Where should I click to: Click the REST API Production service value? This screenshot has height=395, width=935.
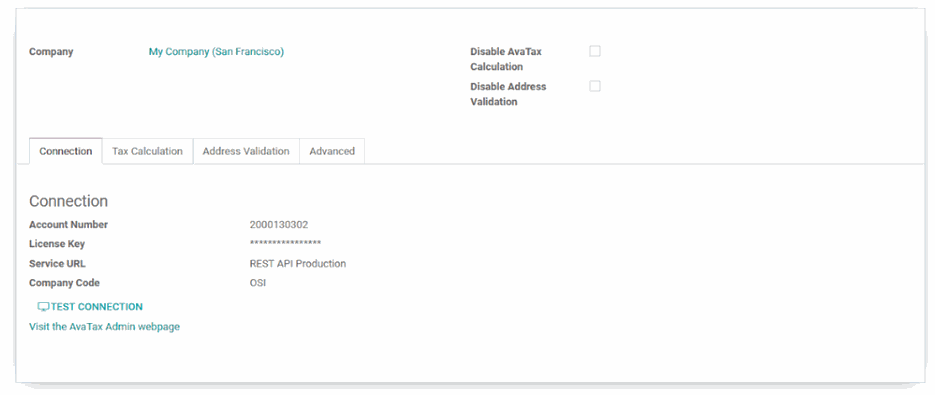tap(298, 264)
